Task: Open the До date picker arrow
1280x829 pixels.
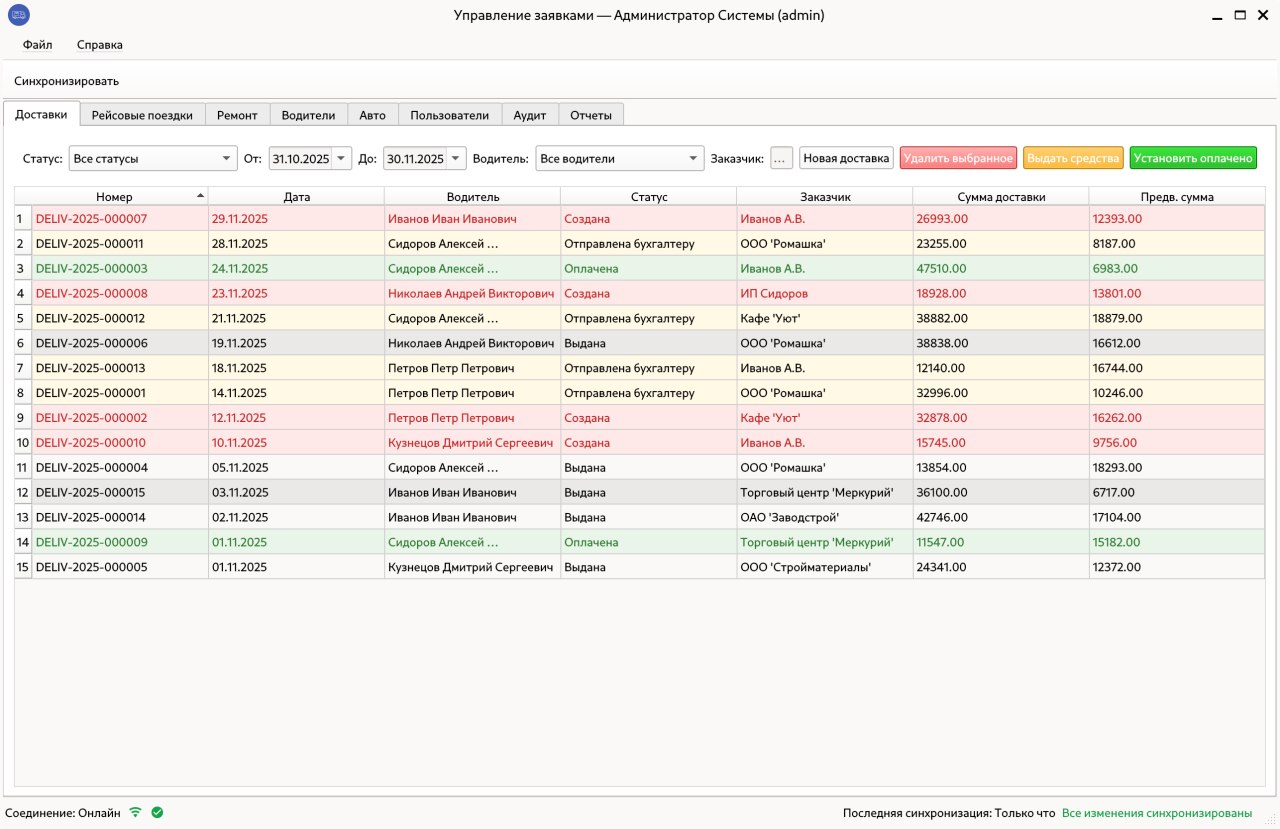Action: point(456,158)
